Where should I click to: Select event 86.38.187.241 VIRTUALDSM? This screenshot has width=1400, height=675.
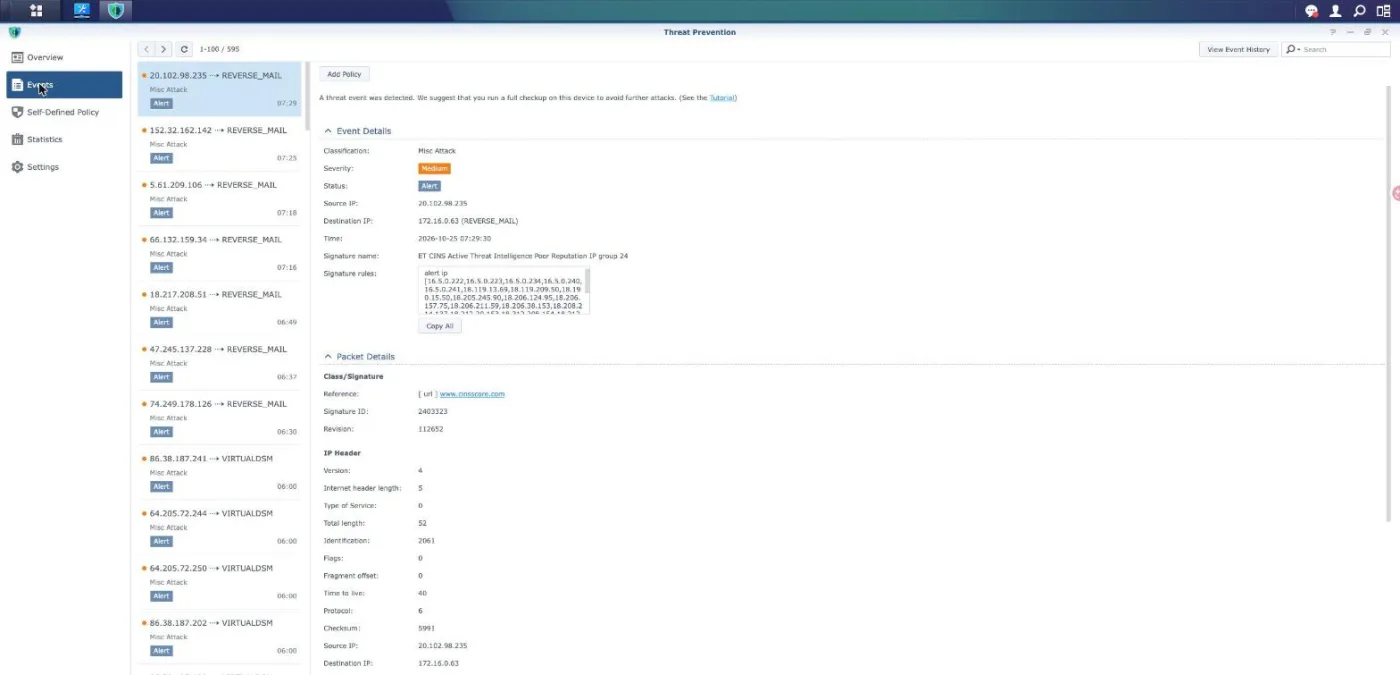point(219,472)
